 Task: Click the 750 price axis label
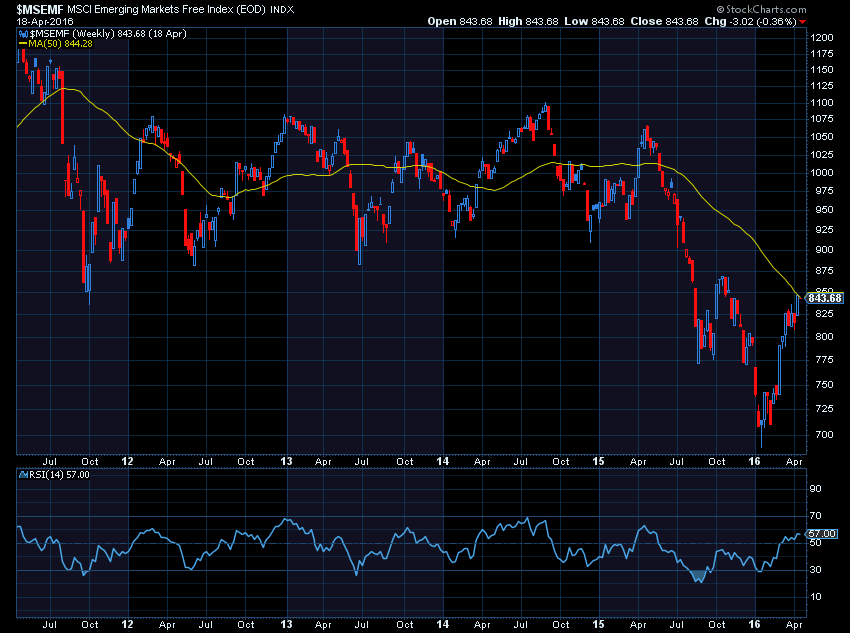click(825, 385)
